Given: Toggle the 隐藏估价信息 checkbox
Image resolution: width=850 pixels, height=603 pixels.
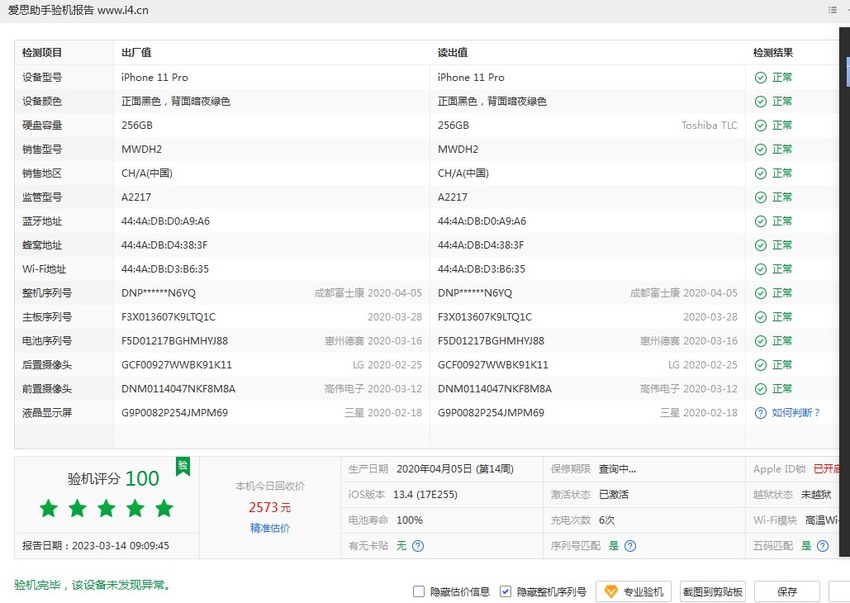Looking at the screenshot, I should click(x=418, y=591).
